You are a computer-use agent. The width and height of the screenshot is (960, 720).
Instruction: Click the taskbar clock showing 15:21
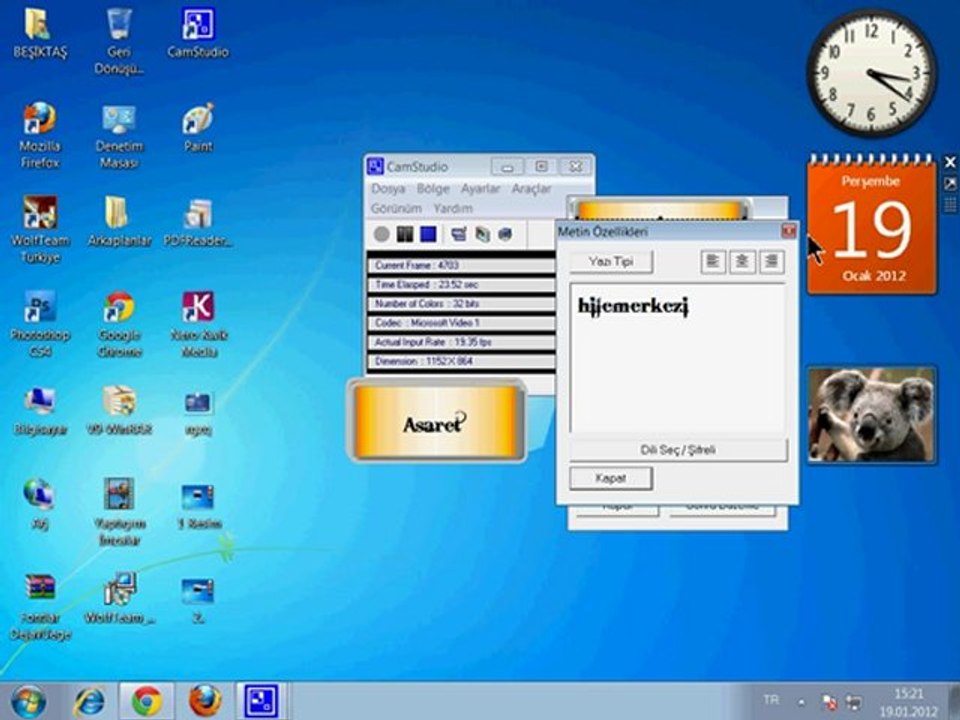pos(909,703)
